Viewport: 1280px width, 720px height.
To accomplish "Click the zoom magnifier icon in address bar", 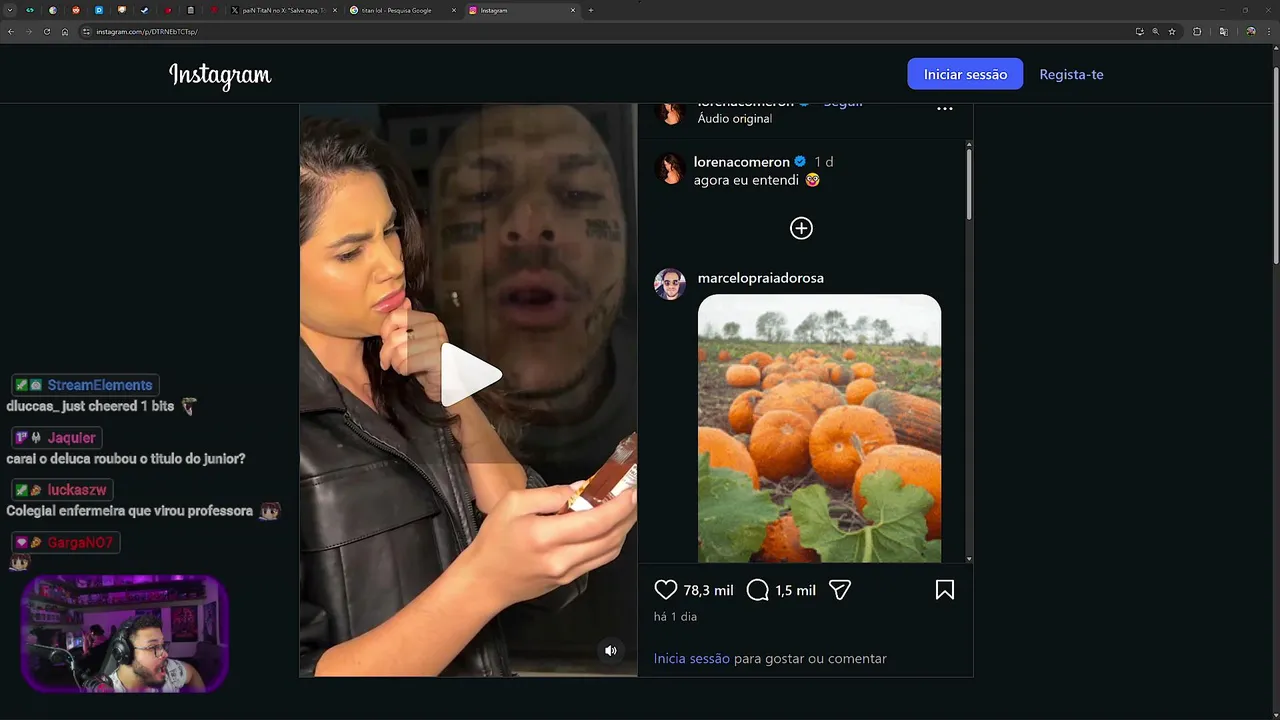I will click(x=1156, y=31).
